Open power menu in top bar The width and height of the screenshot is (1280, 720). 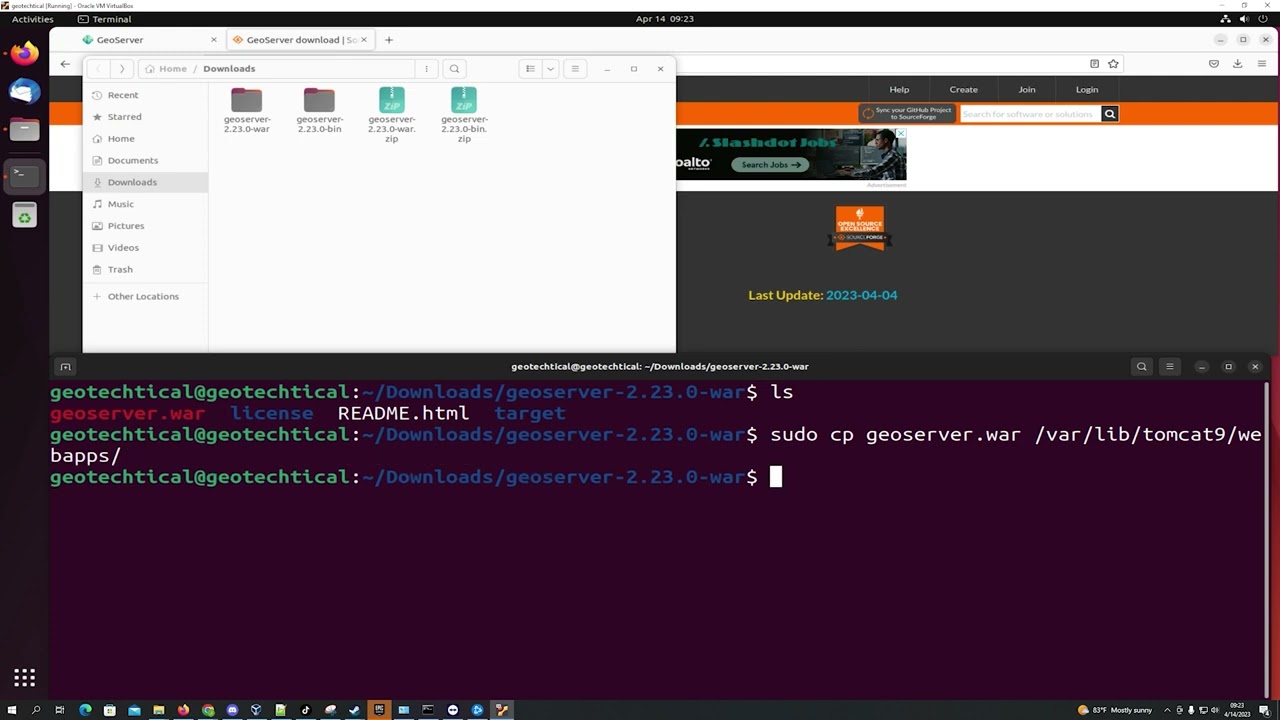tap(1263, 19)
